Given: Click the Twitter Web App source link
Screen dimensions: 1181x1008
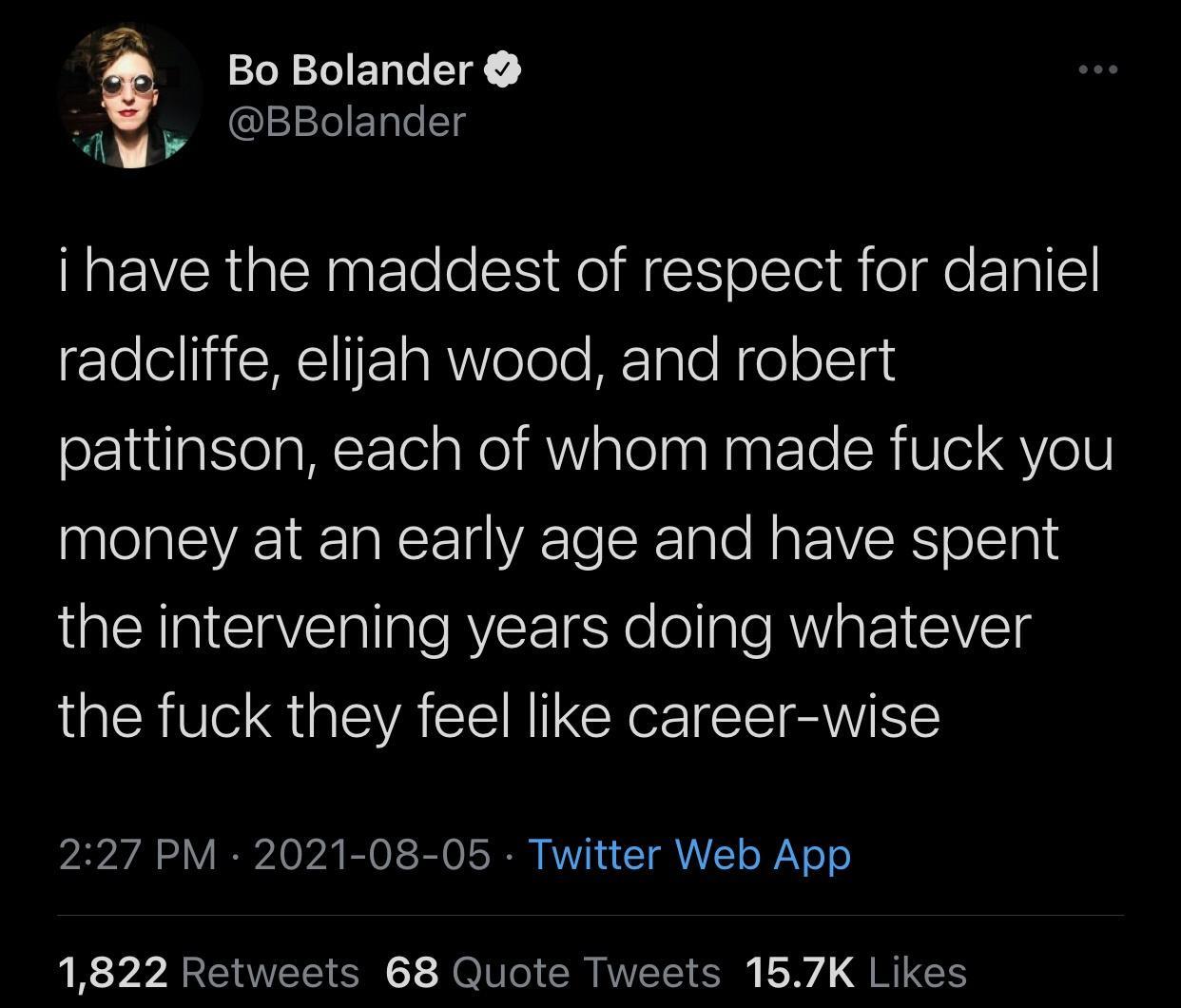Looking at the screenshot, I should click(x=688, y=853).
